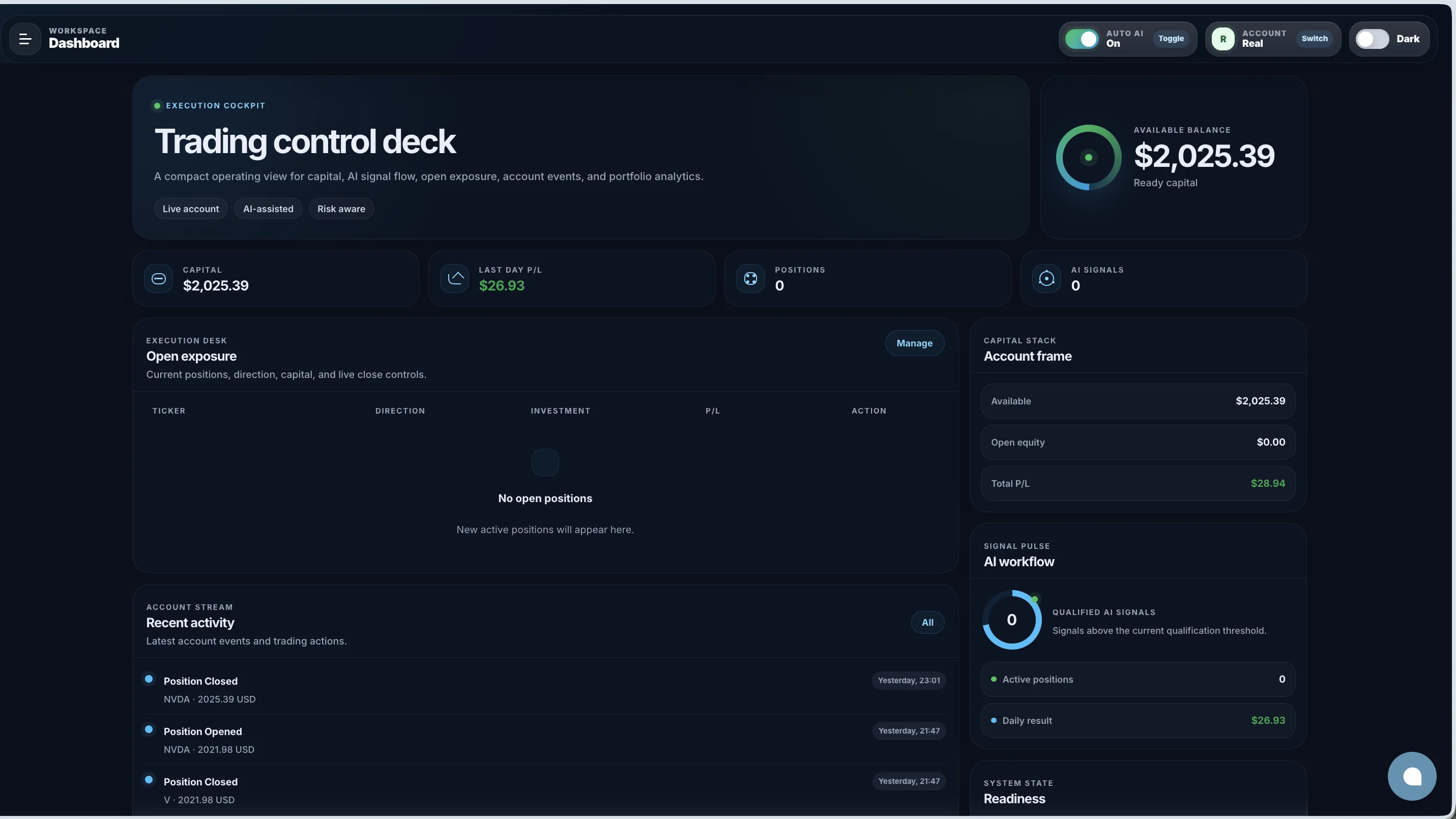Image resolution: width=1456 pixels, height=819 pixels.
Task: Toggle the Dark theme switch
Action: pyautogui.click(x=1373, y=39)
